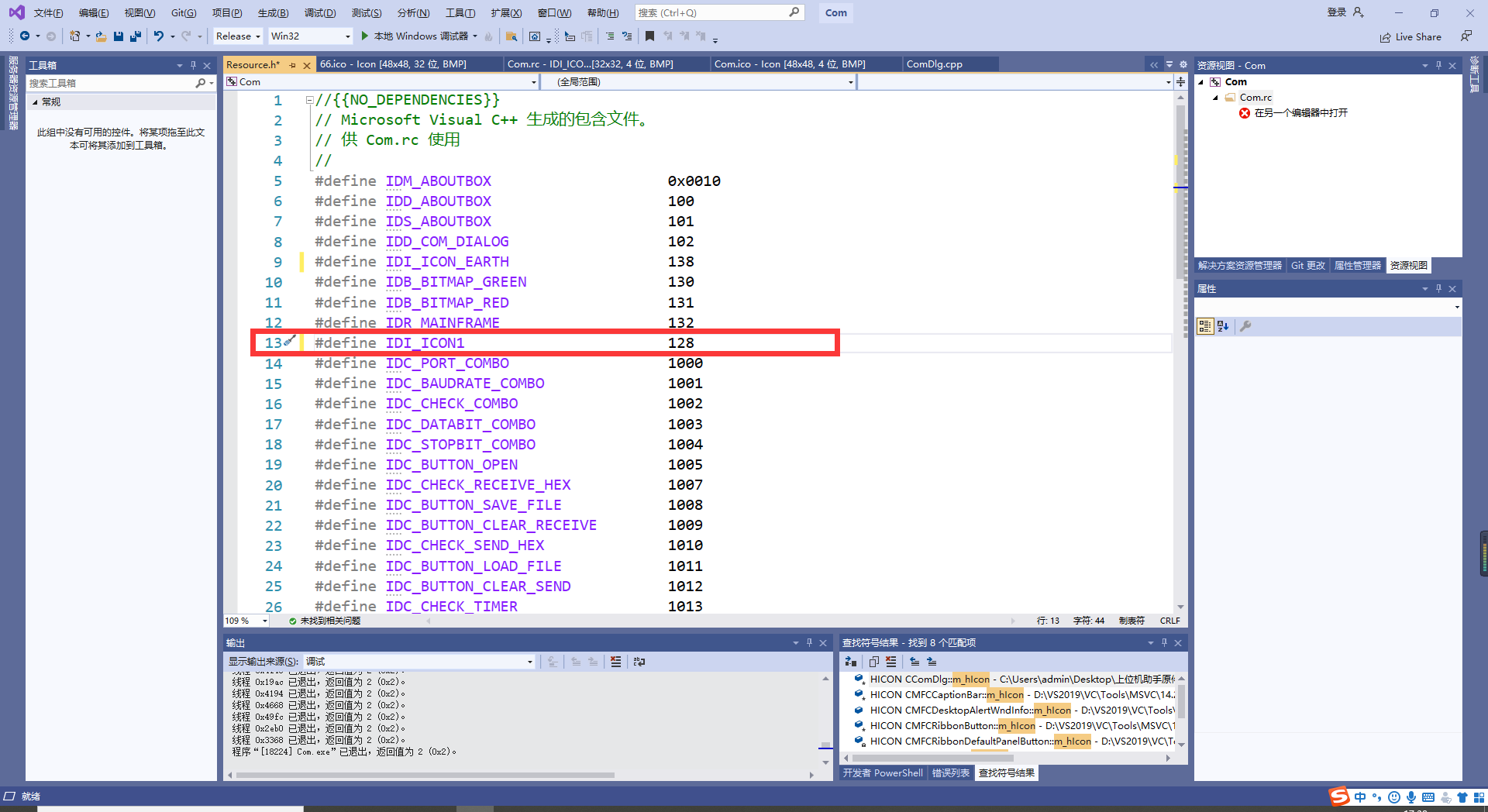The image size is (1488, 812).
Task: Switch to the ComDlg.cpp tab
Action: coord(934,64)
